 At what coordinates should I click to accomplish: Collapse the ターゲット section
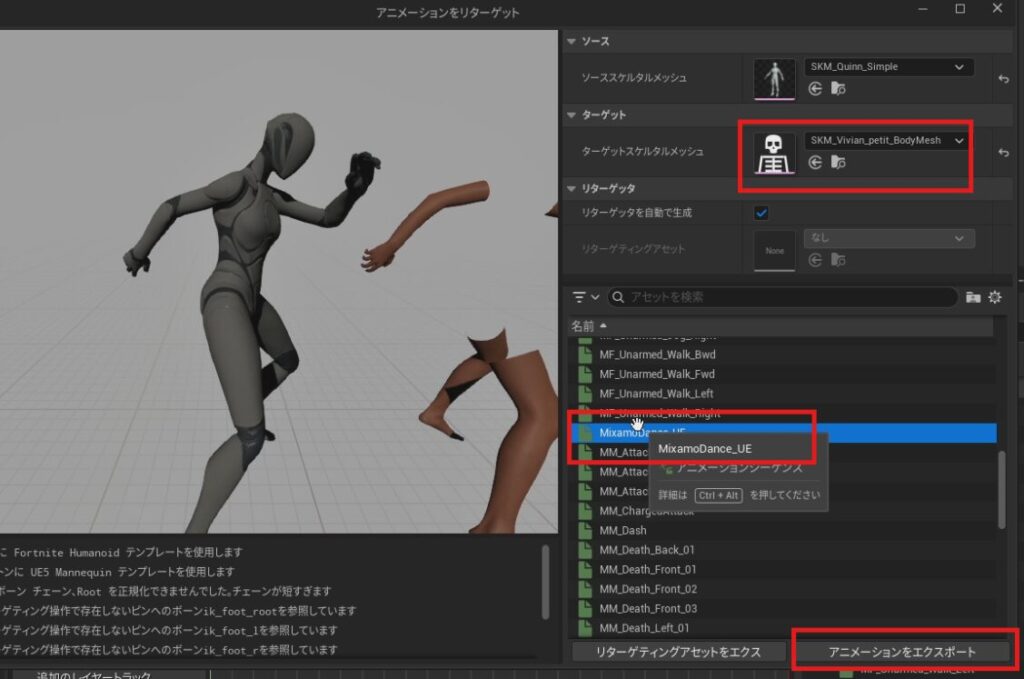571,115
